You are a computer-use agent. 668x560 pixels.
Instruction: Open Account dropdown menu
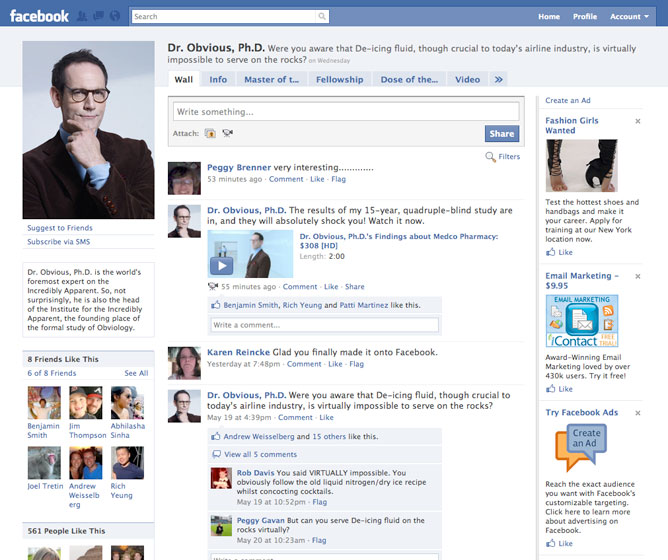[x=629, y=17]
